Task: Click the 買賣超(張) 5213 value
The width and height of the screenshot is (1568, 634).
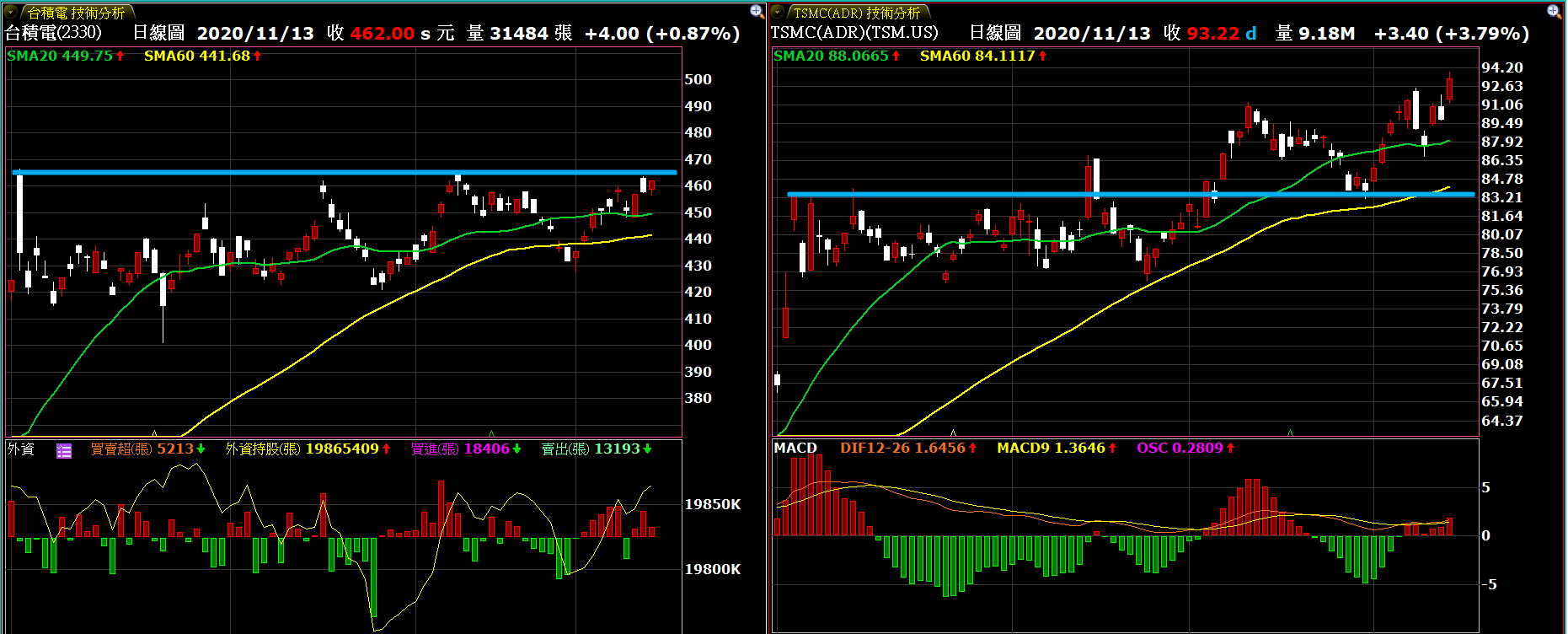Action: [148, 449]
